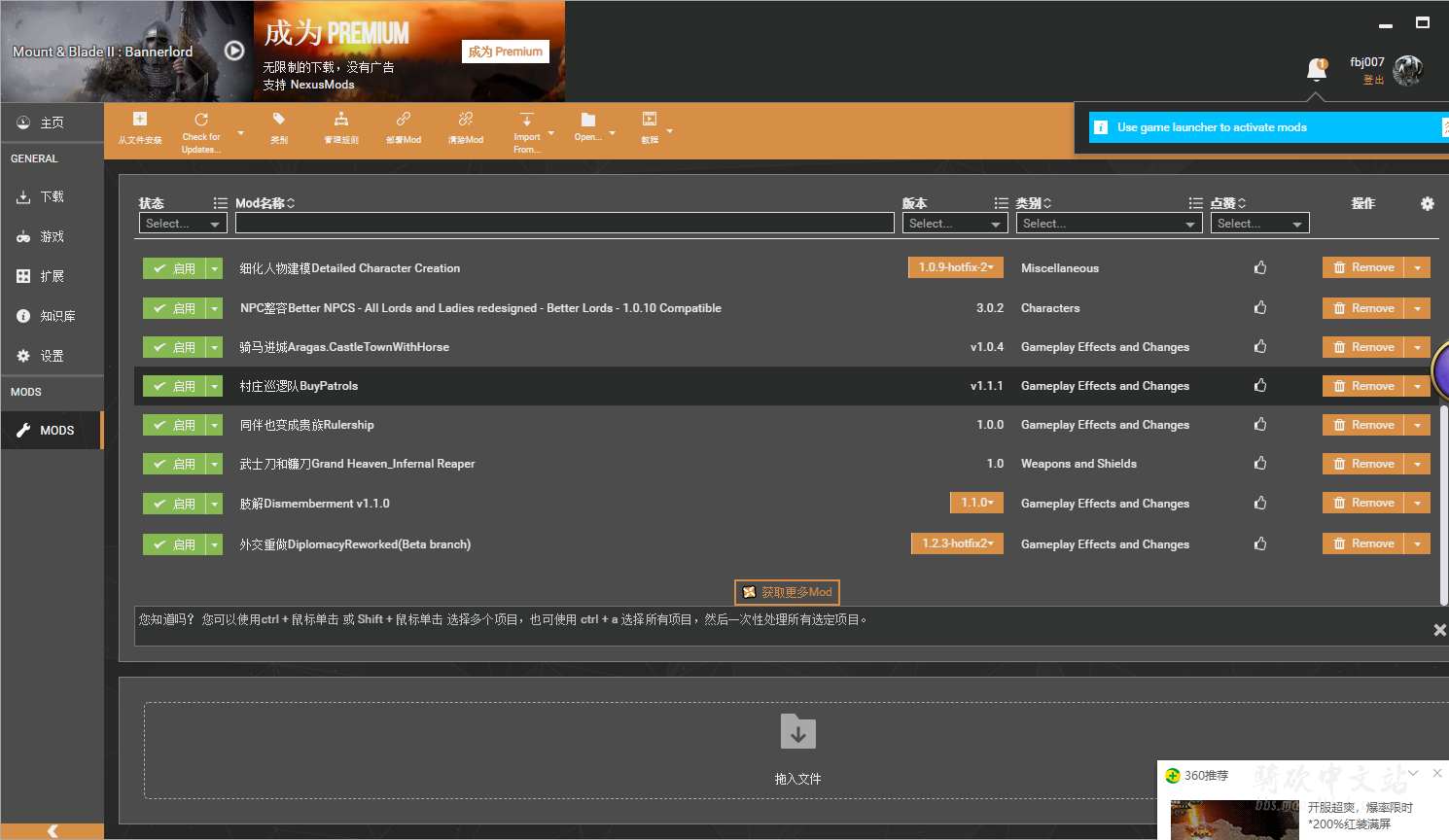Click the purge Mod (清除Mod) broken-link icon
The height and width of the screenshot is (840, 1449).
coord(466,119)
